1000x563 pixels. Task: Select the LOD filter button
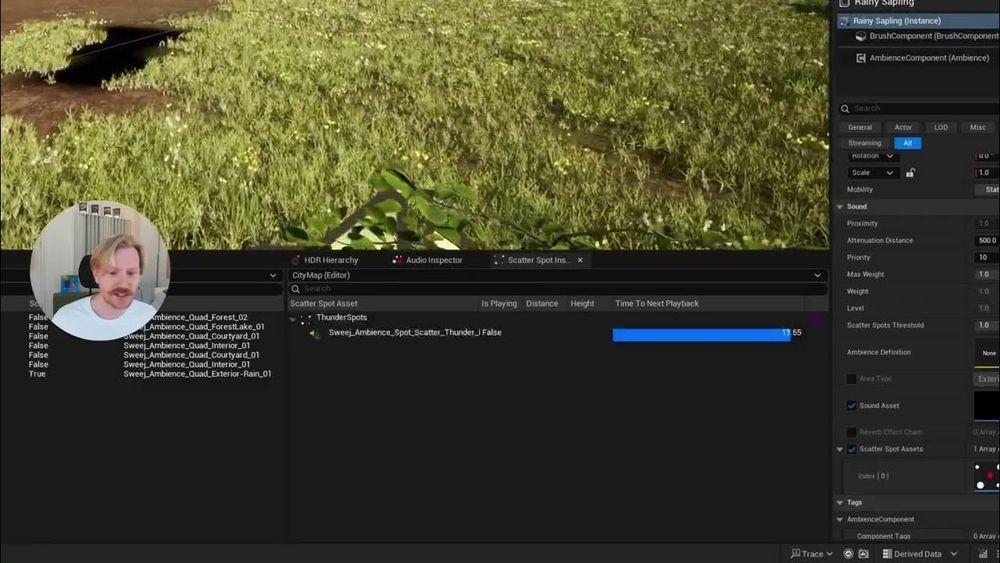(941, 128)
